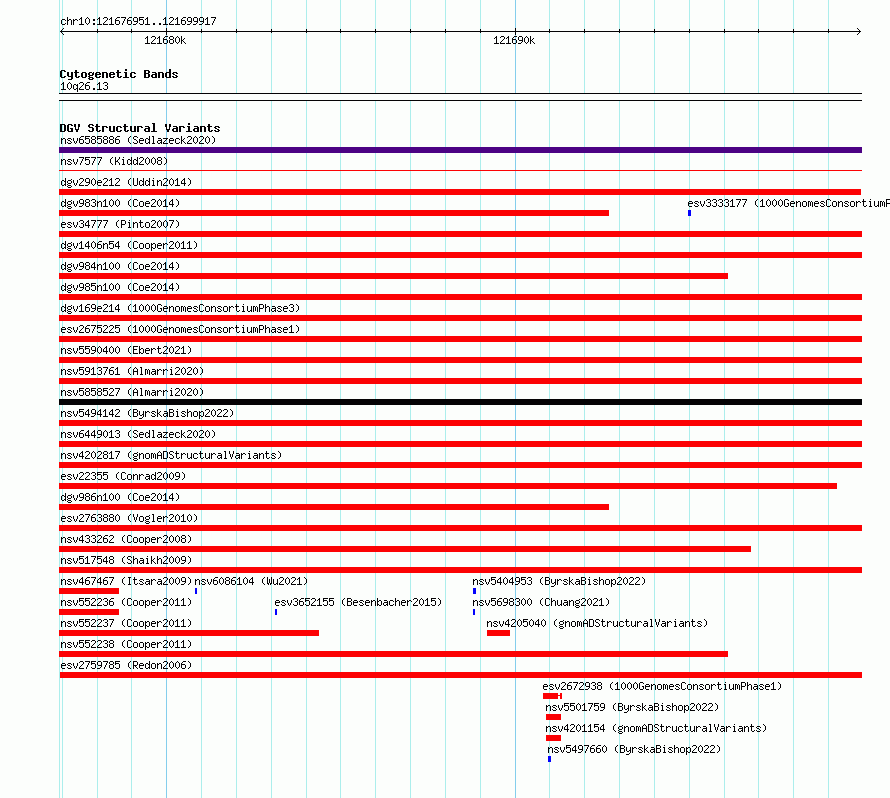Click esv2675225 (1000GenomesConsortiumPhase1) label

tap(180, 329)
